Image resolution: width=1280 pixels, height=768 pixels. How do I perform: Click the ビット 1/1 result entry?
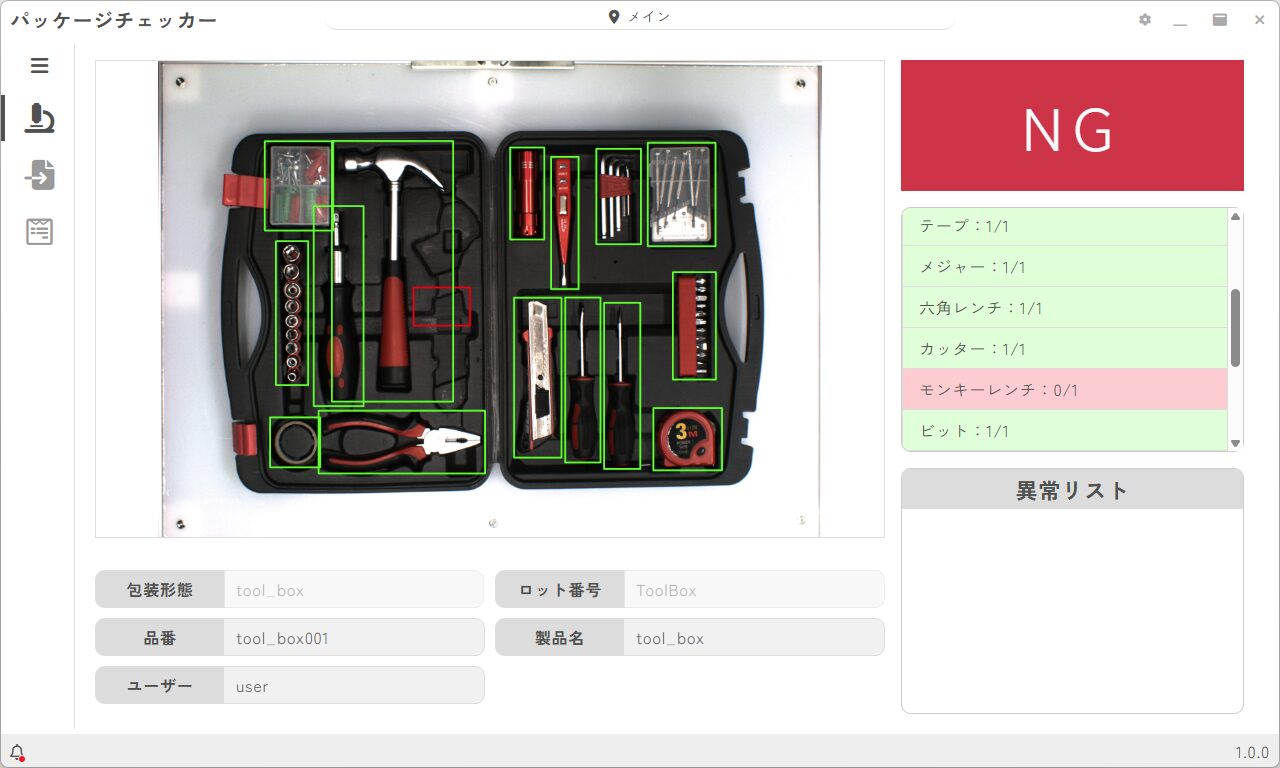click(1064, 430)
